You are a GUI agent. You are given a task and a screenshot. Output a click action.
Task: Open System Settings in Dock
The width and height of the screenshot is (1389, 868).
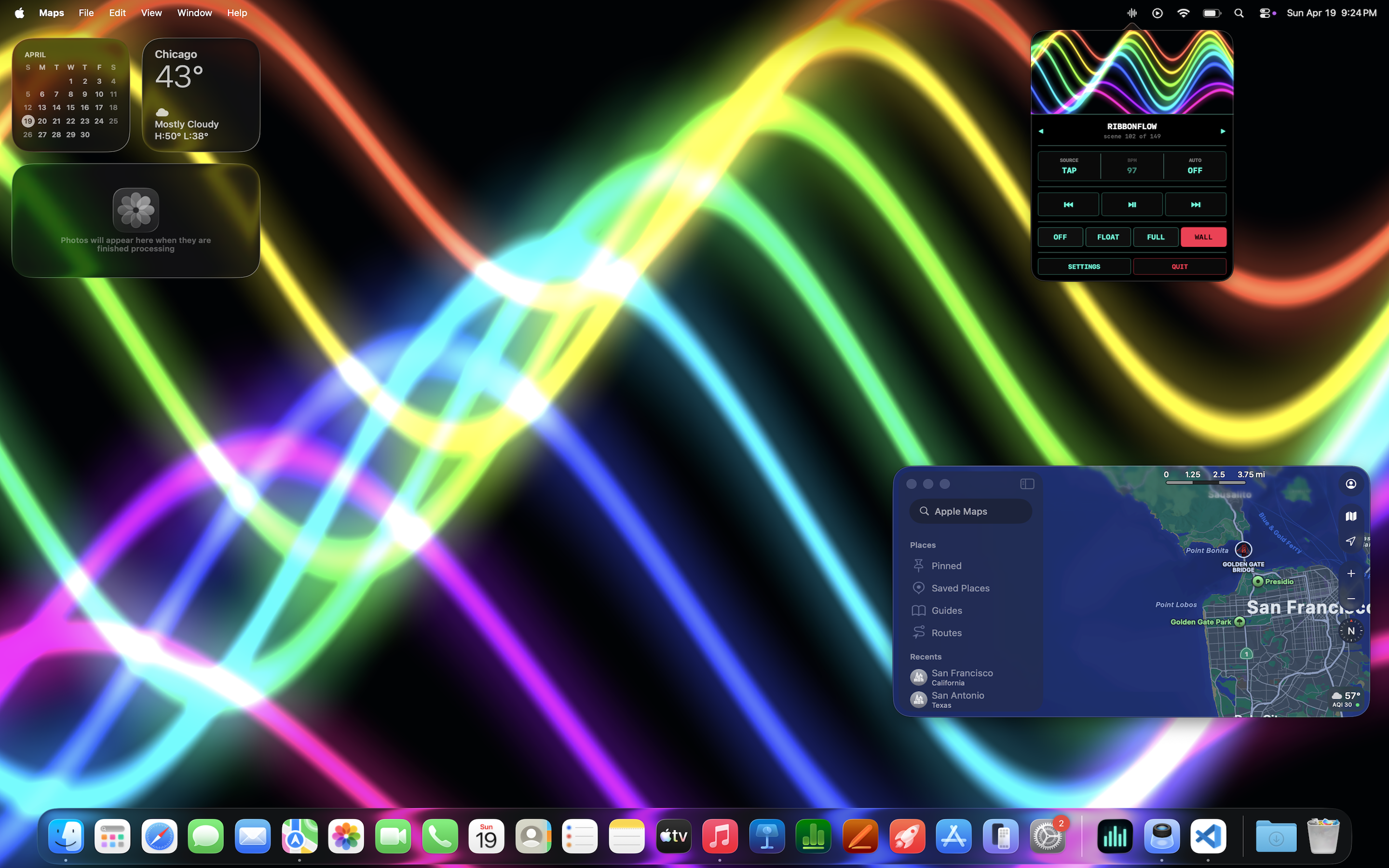1048,837
